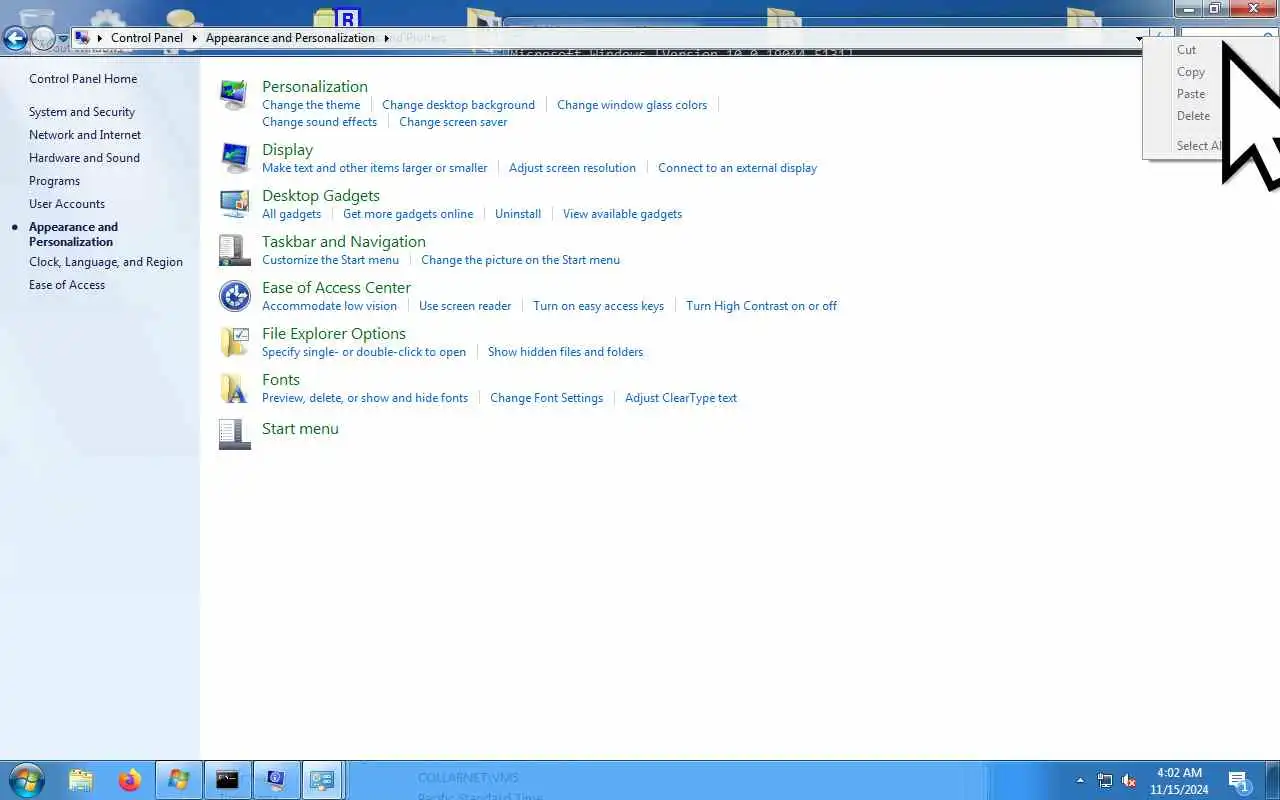Click the Control Panel breadcrumb segment
Image resolution: width=1280 pixels, height=800 pixels.
point(147,38)
